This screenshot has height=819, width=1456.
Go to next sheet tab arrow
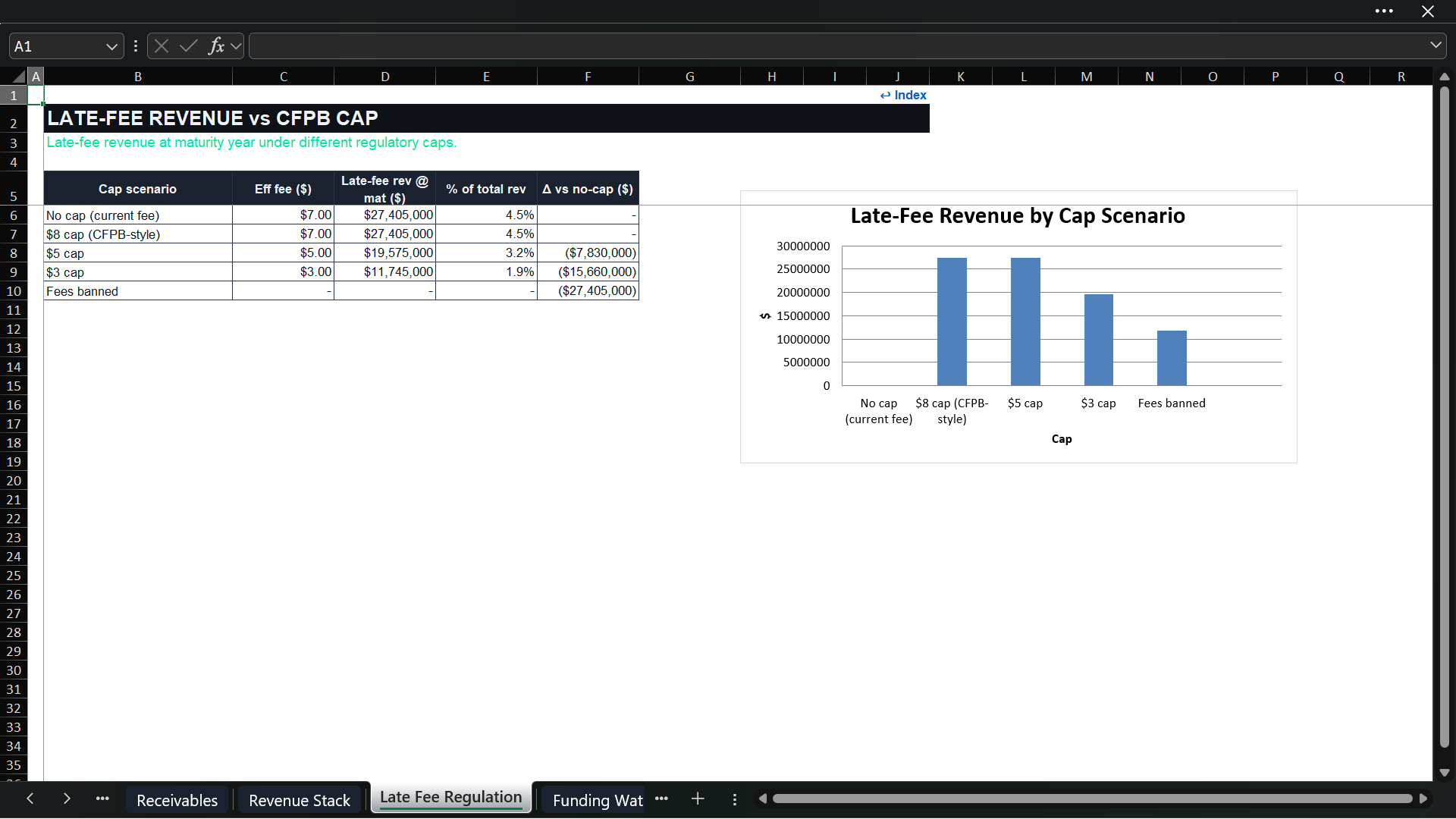[67, 799]
